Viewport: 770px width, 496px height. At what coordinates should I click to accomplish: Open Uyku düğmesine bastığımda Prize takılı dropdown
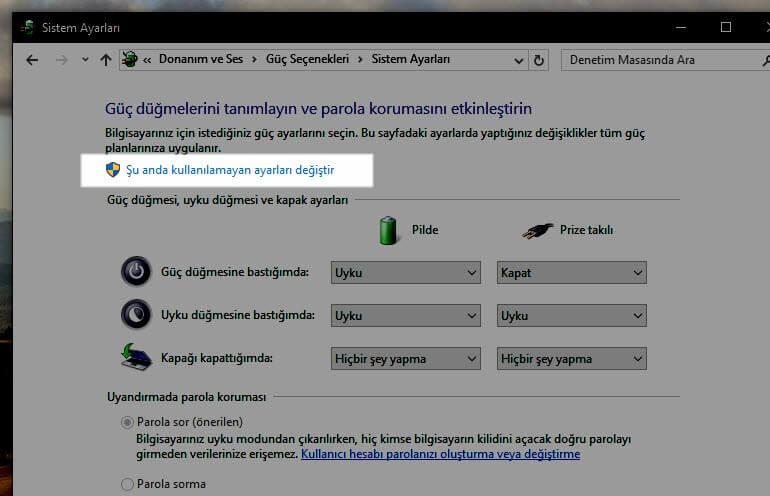coord(572,316)
